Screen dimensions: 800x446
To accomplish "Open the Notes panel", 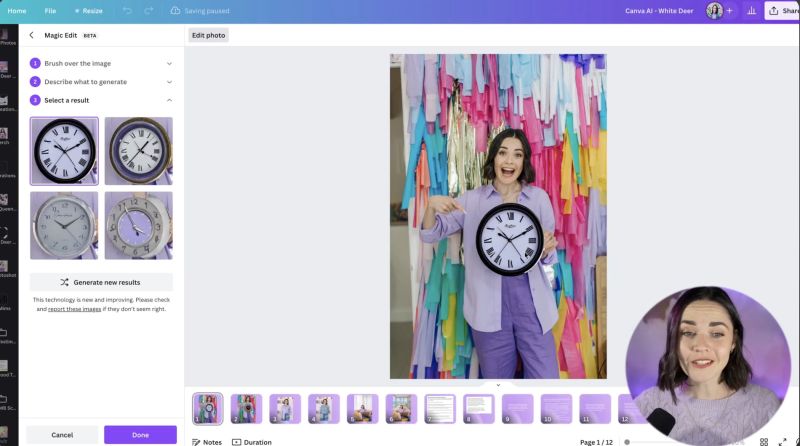I will tap(207, 442).
